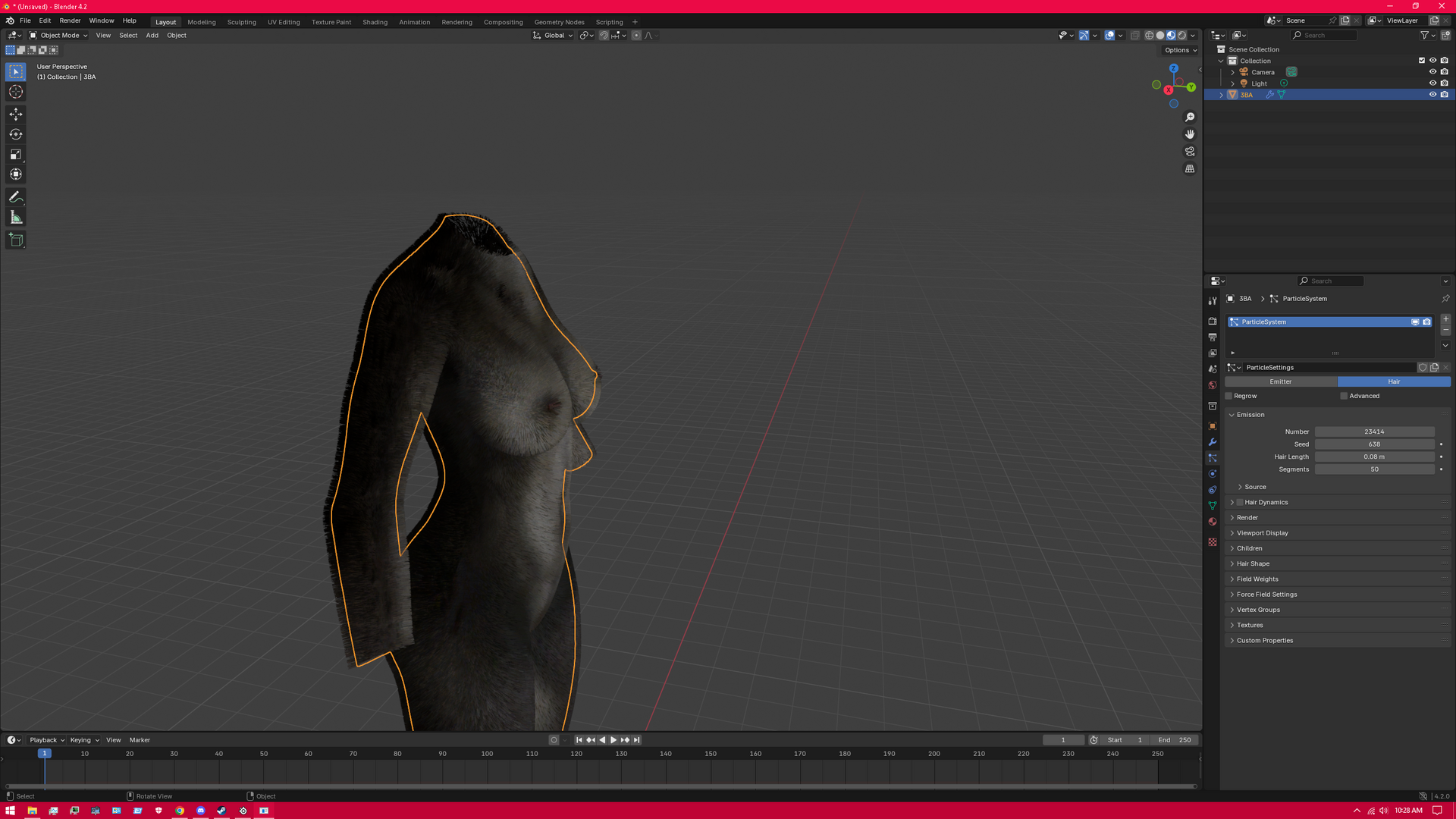Expand the 3BA object in outliner
Viewport: 1456px width, 819px height.
pos(1221,95)
